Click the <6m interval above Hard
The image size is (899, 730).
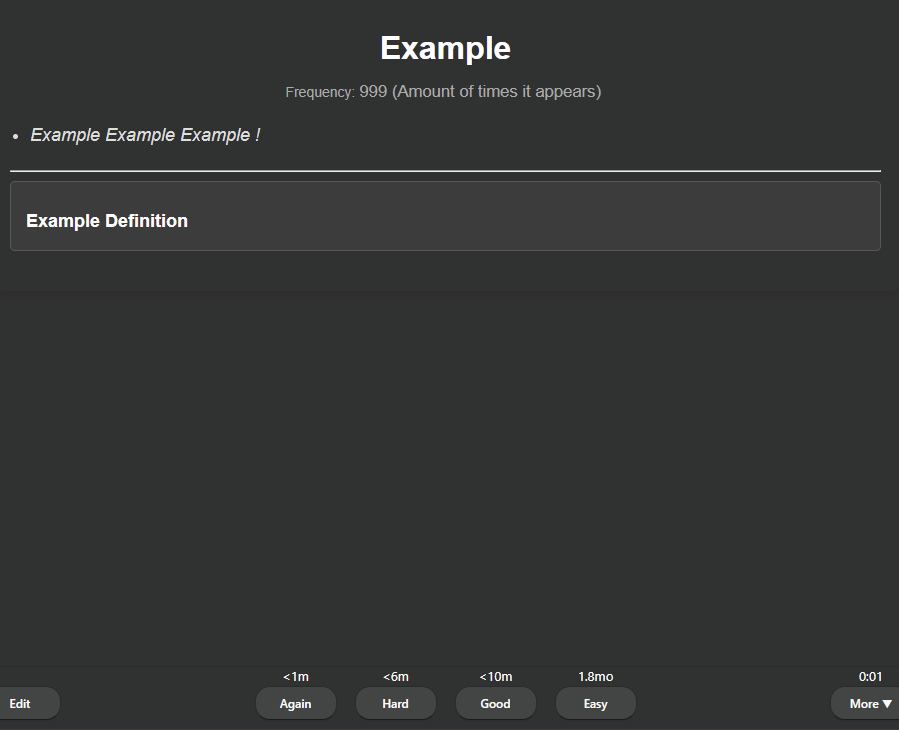395,677
